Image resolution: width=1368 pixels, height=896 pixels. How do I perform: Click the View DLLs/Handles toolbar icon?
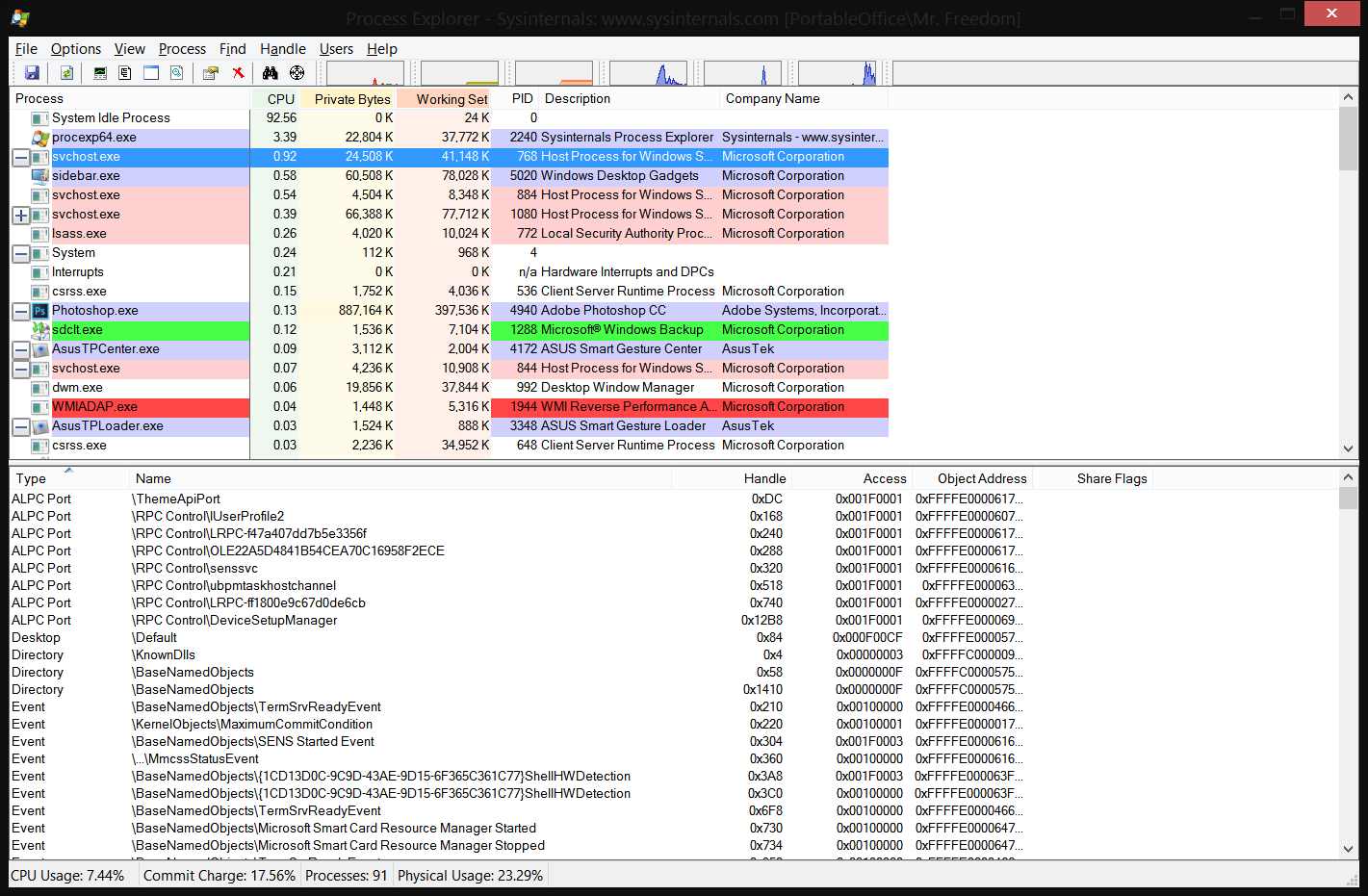177,73
